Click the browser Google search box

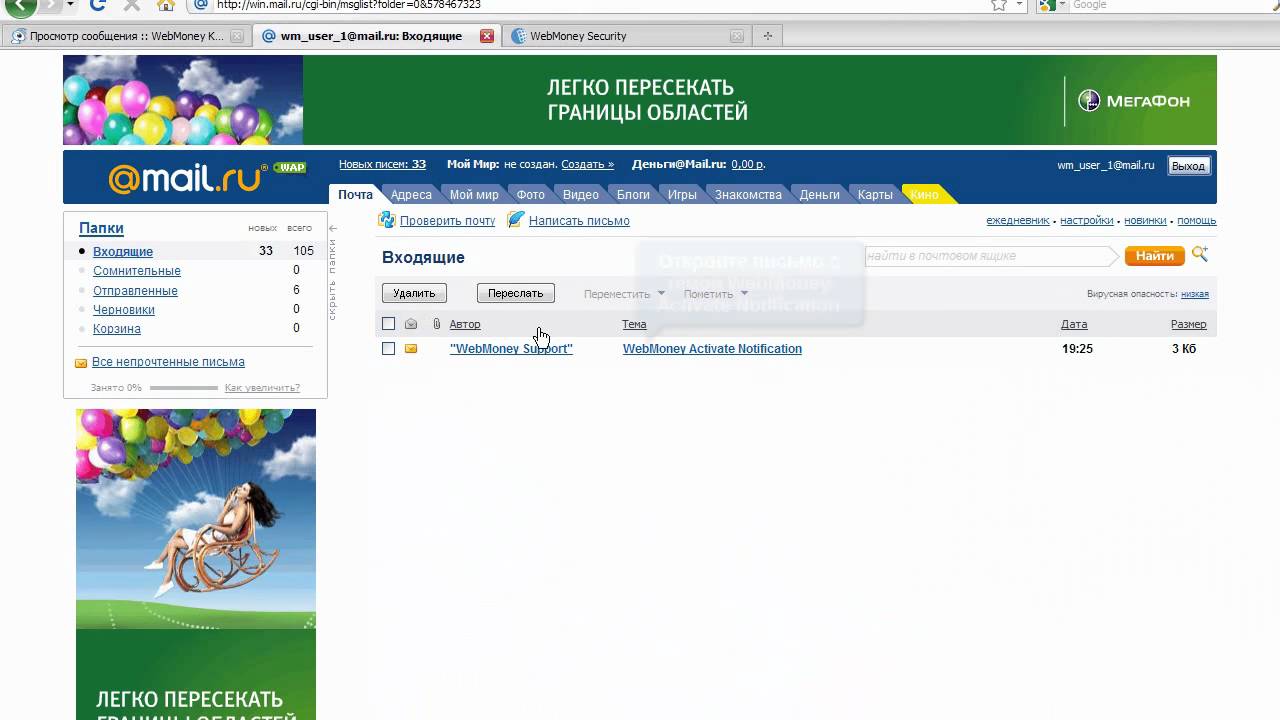[x=1170, y=5]
